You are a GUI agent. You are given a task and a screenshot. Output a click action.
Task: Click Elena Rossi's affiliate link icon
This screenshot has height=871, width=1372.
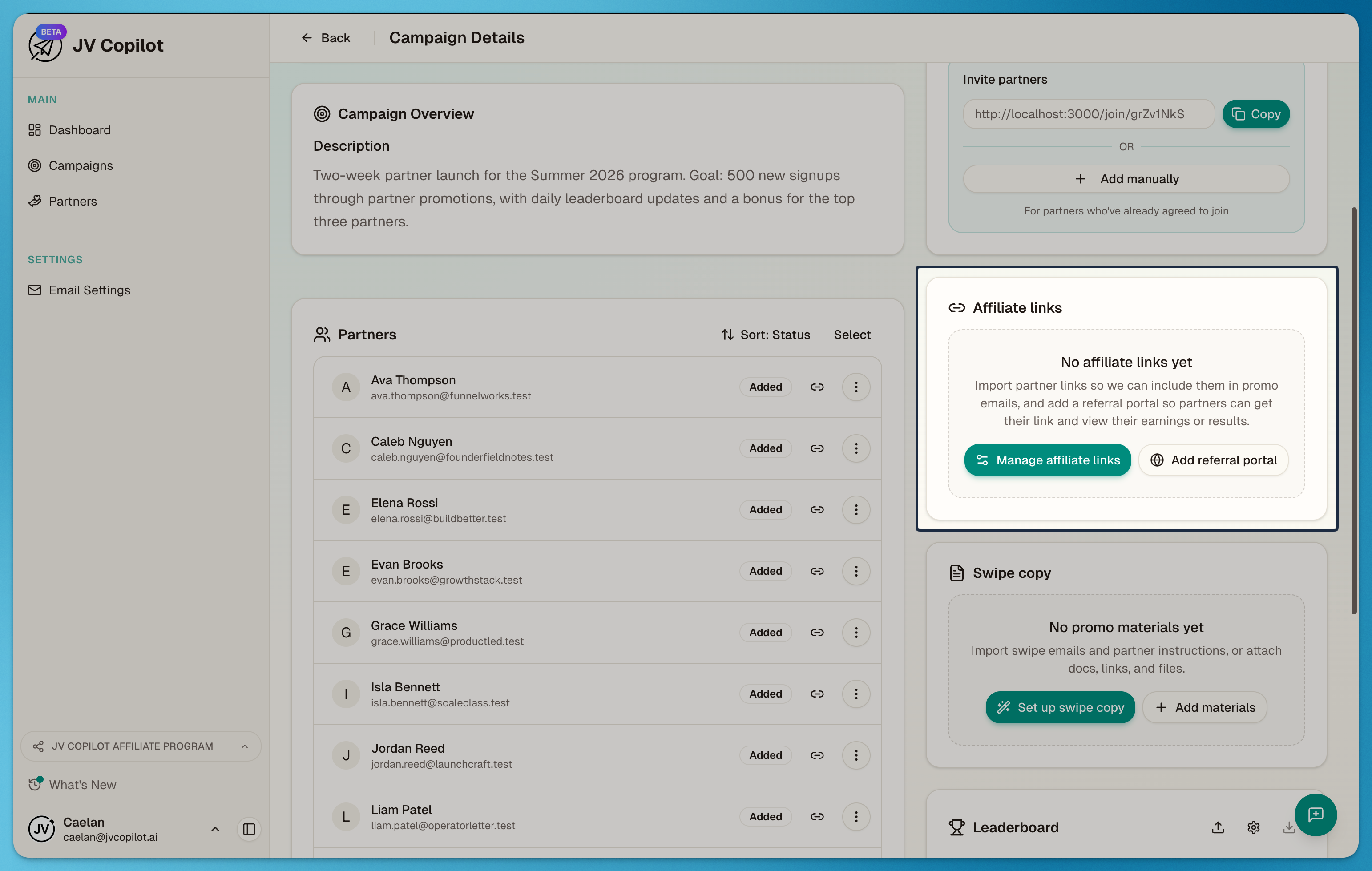coord(816,510)
